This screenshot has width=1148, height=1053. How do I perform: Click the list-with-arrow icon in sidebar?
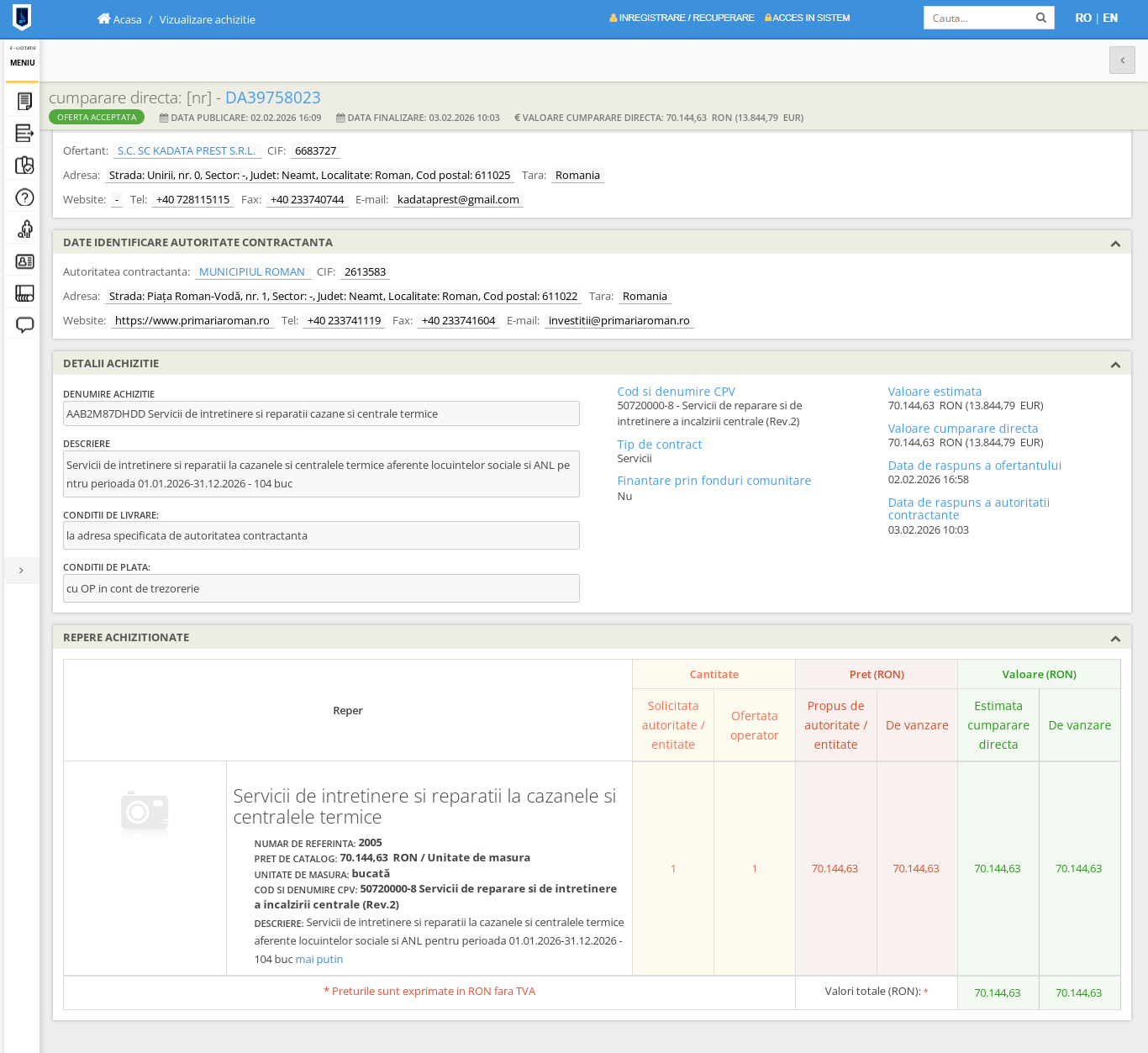pyautogui.click(x=24, y=134)
